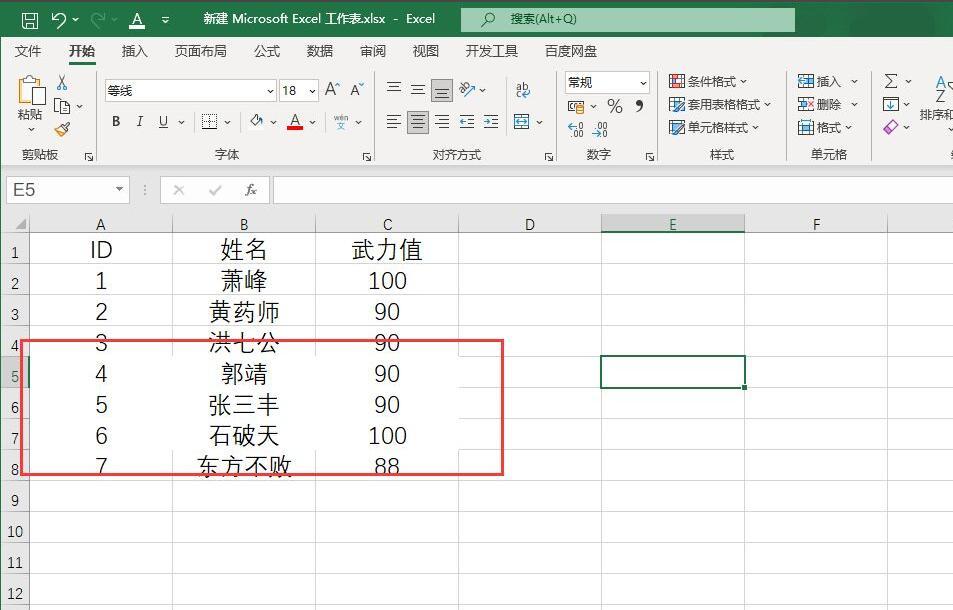
Task: Toggle Underline formatting
Action: (x=163, y=122)
